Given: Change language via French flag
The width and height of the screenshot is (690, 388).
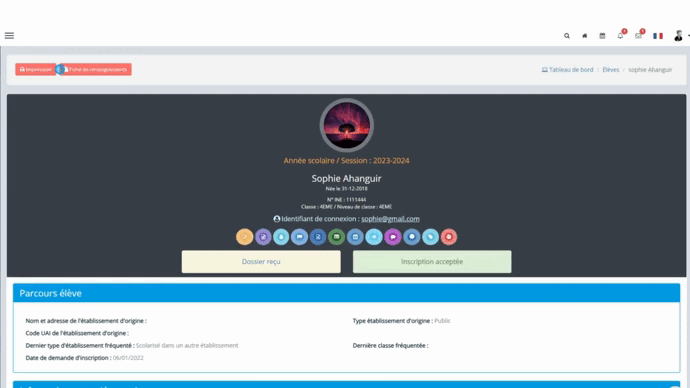Looking at the screenshot, I should coord(658,36).
